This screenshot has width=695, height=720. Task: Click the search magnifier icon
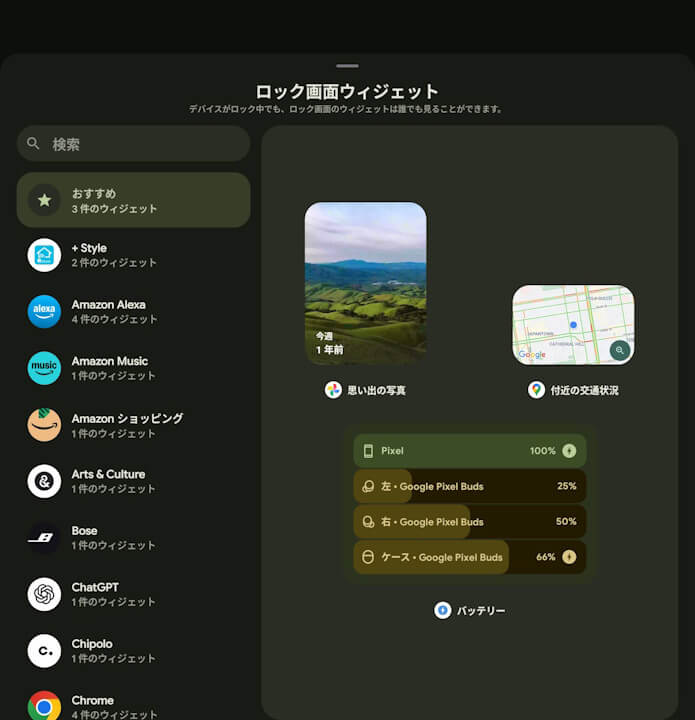pos(33,143)
